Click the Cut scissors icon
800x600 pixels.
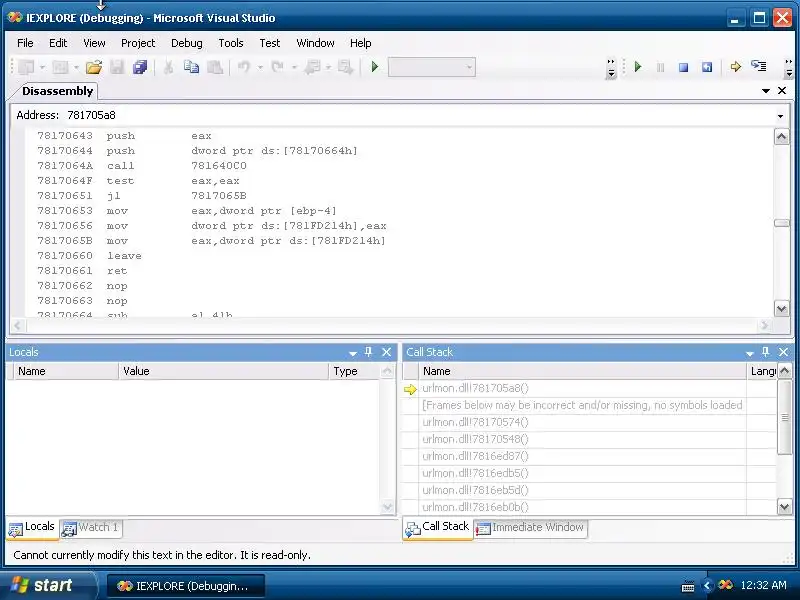(168, 67)
